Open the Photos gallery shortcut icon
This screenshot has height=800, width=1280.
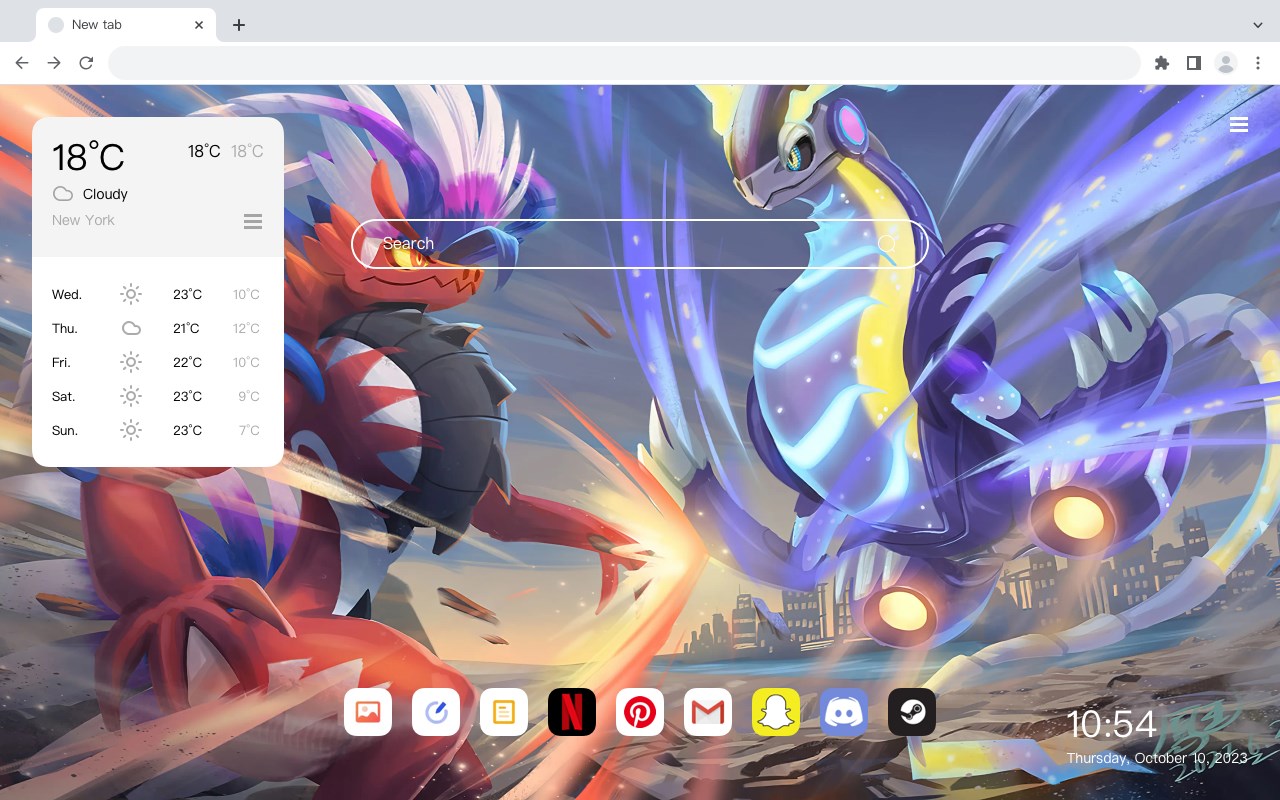(x=368, y=712)
